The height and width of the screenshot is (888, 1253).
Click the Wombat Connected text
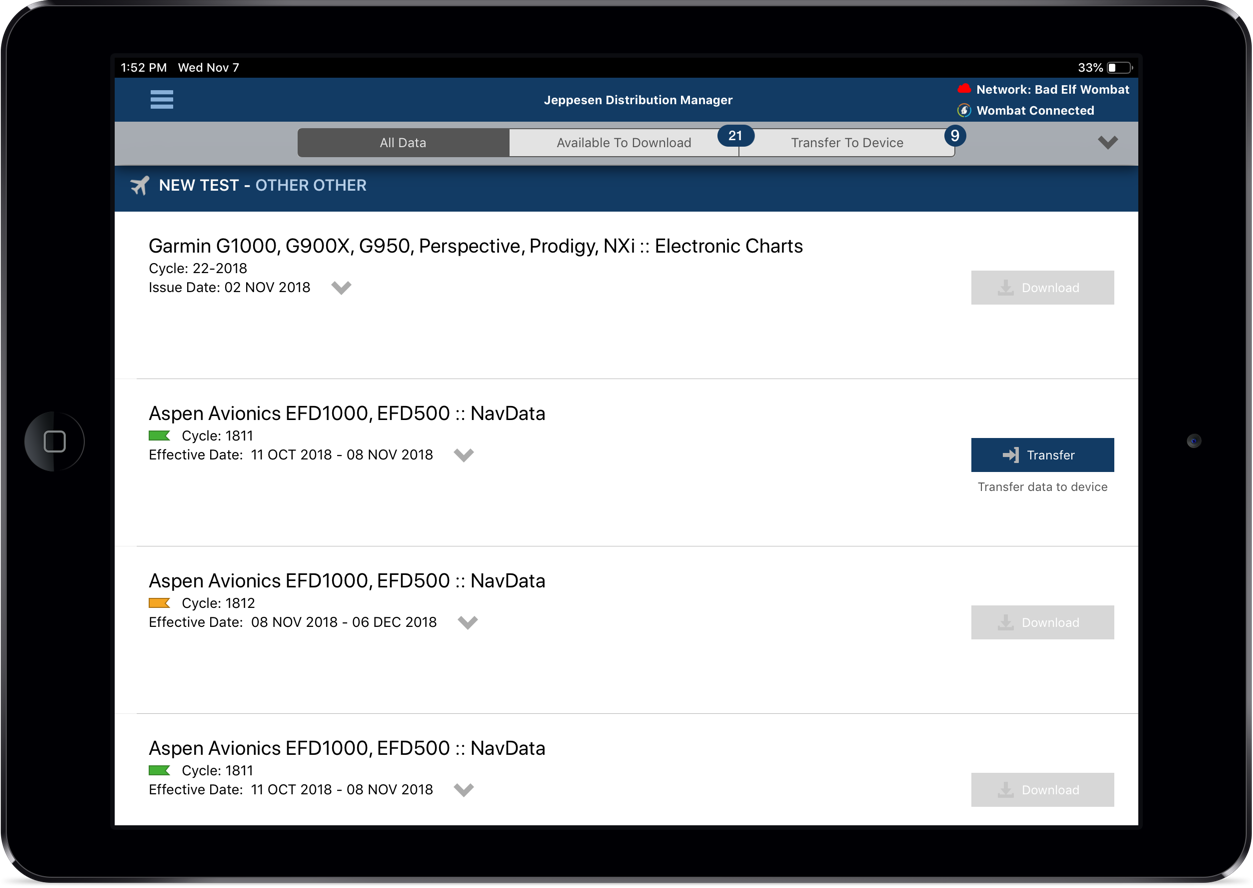1035,110
